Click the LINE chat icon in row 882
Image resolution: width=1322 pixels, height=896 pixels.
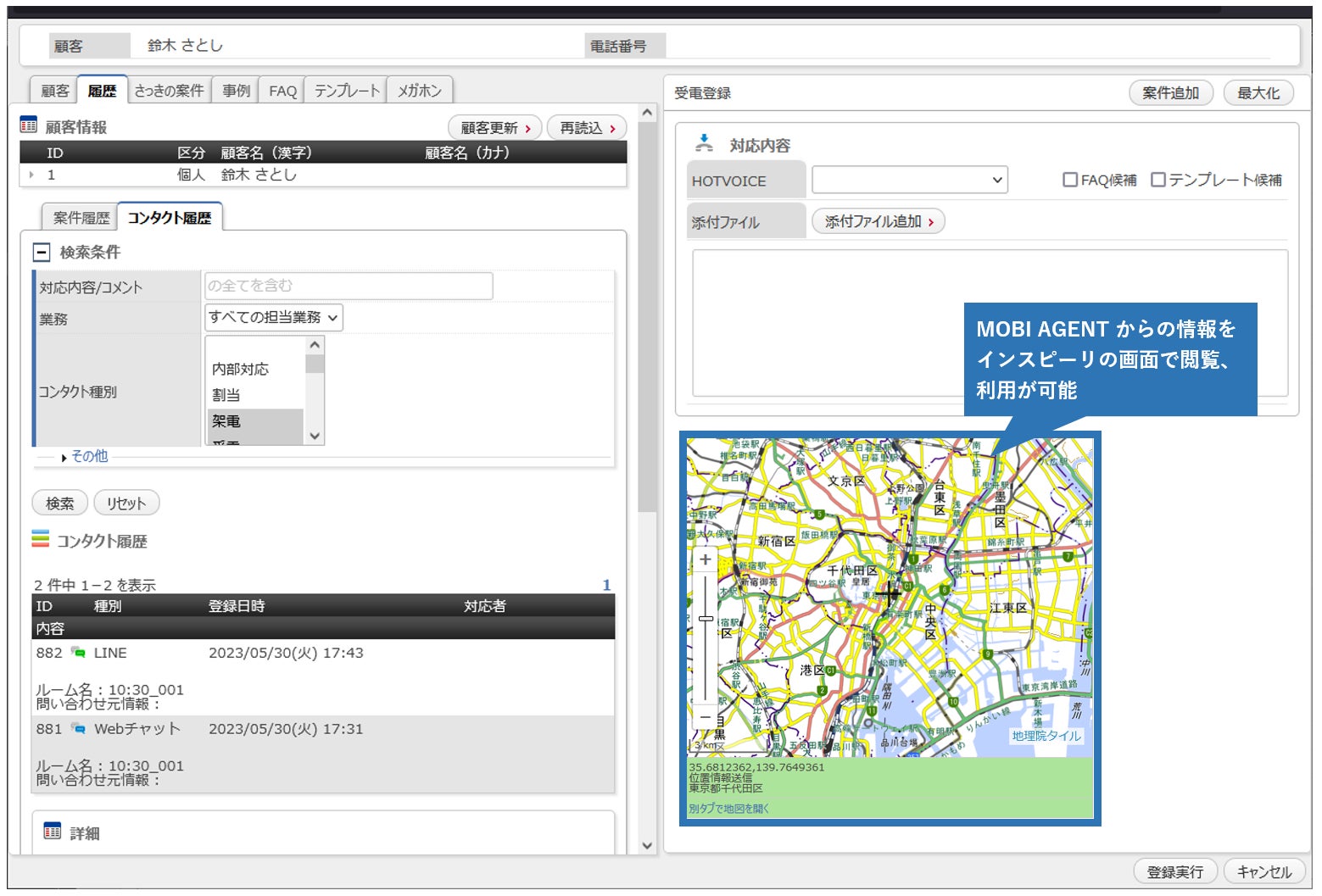[79, 653]
